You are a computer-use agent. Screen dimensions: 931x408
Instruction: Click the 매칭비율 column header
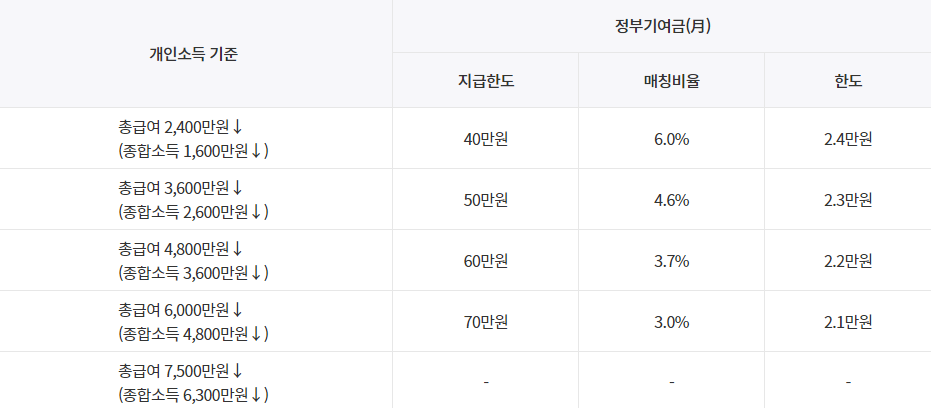672,81
